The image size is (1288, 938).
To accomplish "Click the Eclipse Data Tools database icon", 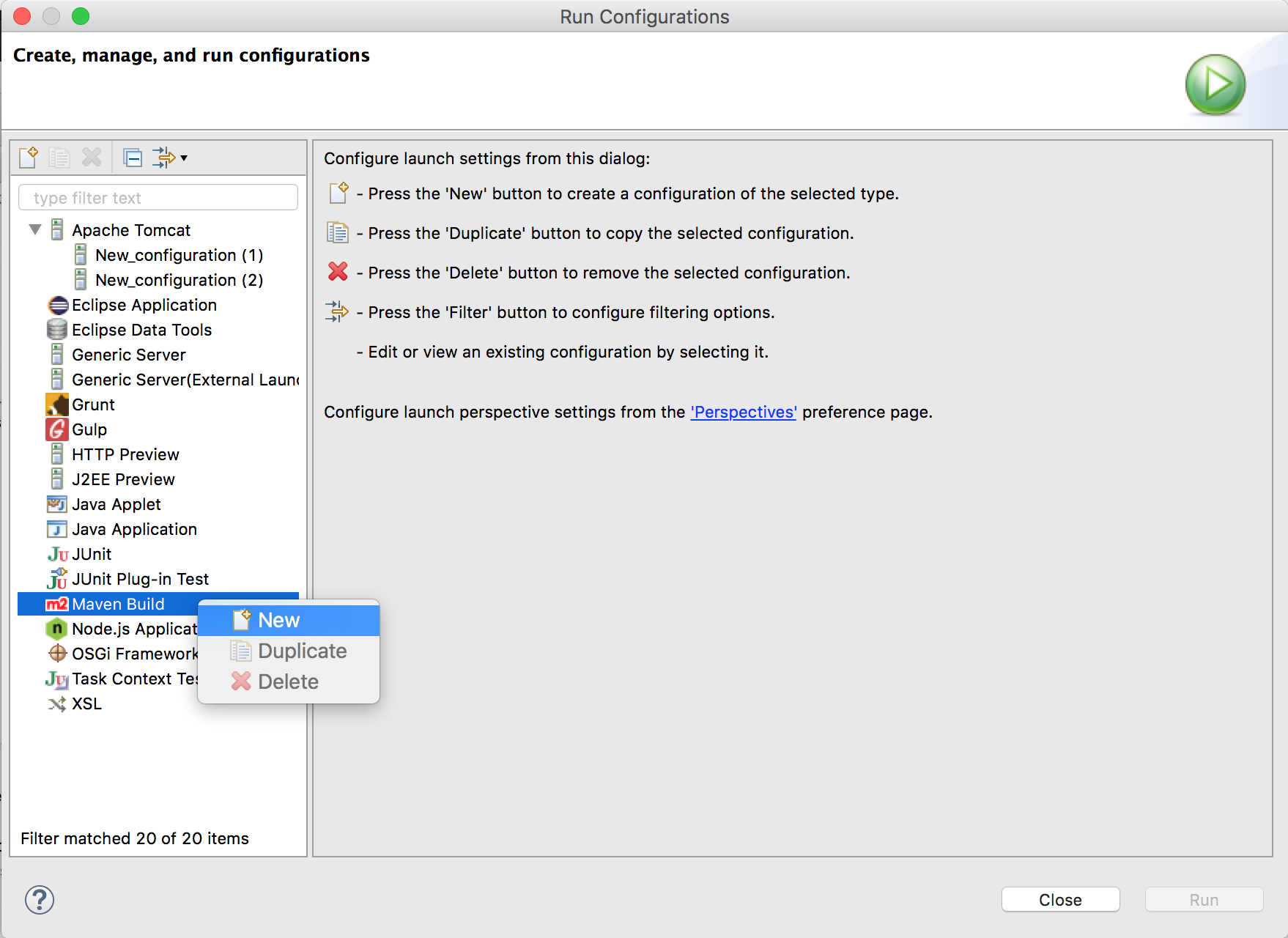I will [x=57, y=330].
